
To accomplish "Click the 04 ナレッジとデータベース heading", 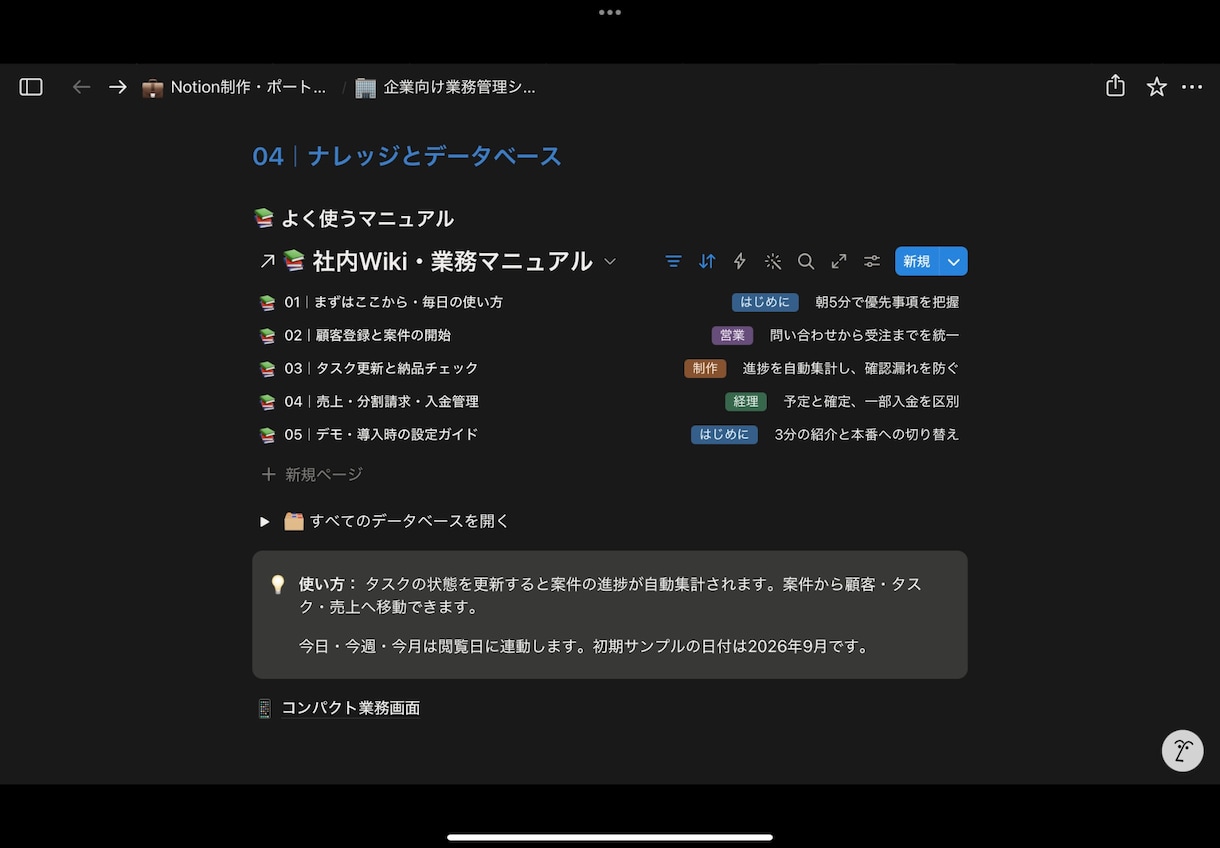I will (x=407, y=156).
